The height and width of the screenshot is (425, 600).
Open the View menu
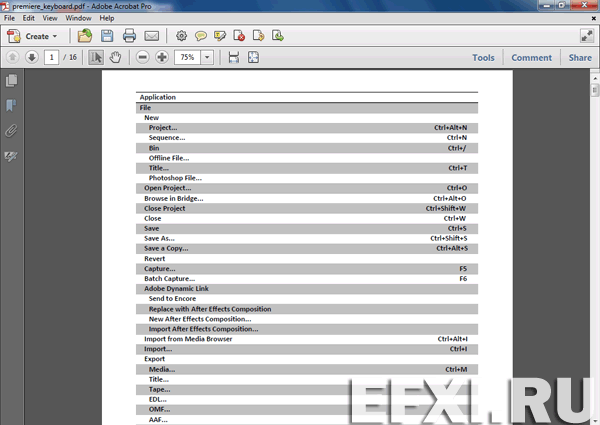pyautogui.click(x=50, y=18)
